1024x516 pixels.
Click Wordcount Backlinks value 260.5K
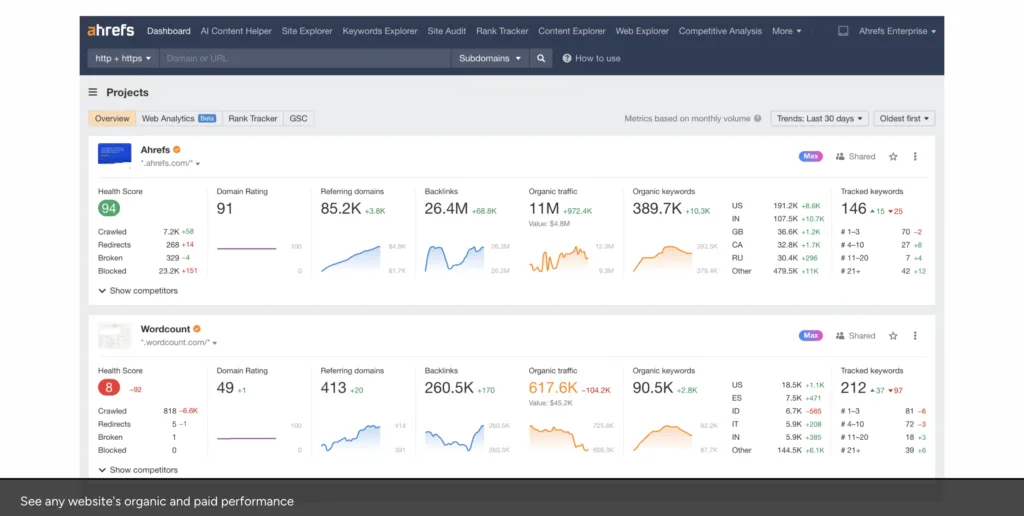click(x=449, y=388)
